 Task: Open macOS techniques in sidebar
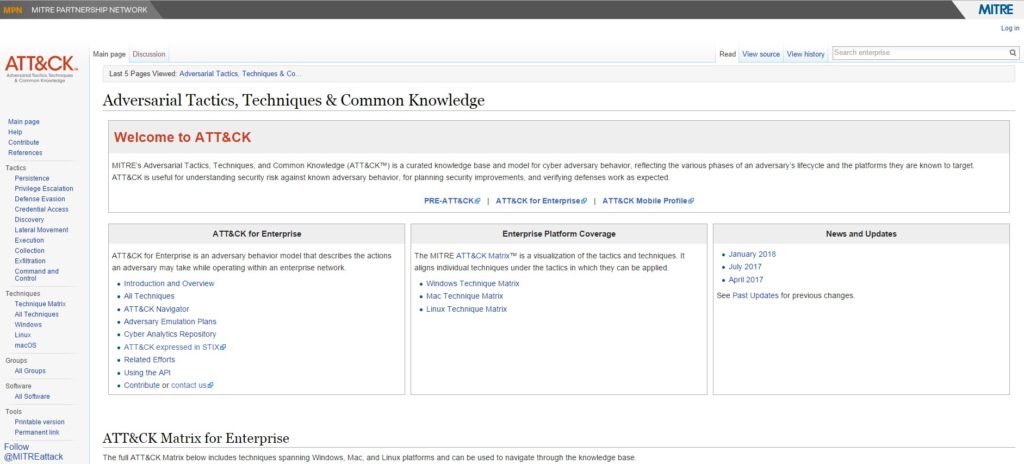[25, 346]
